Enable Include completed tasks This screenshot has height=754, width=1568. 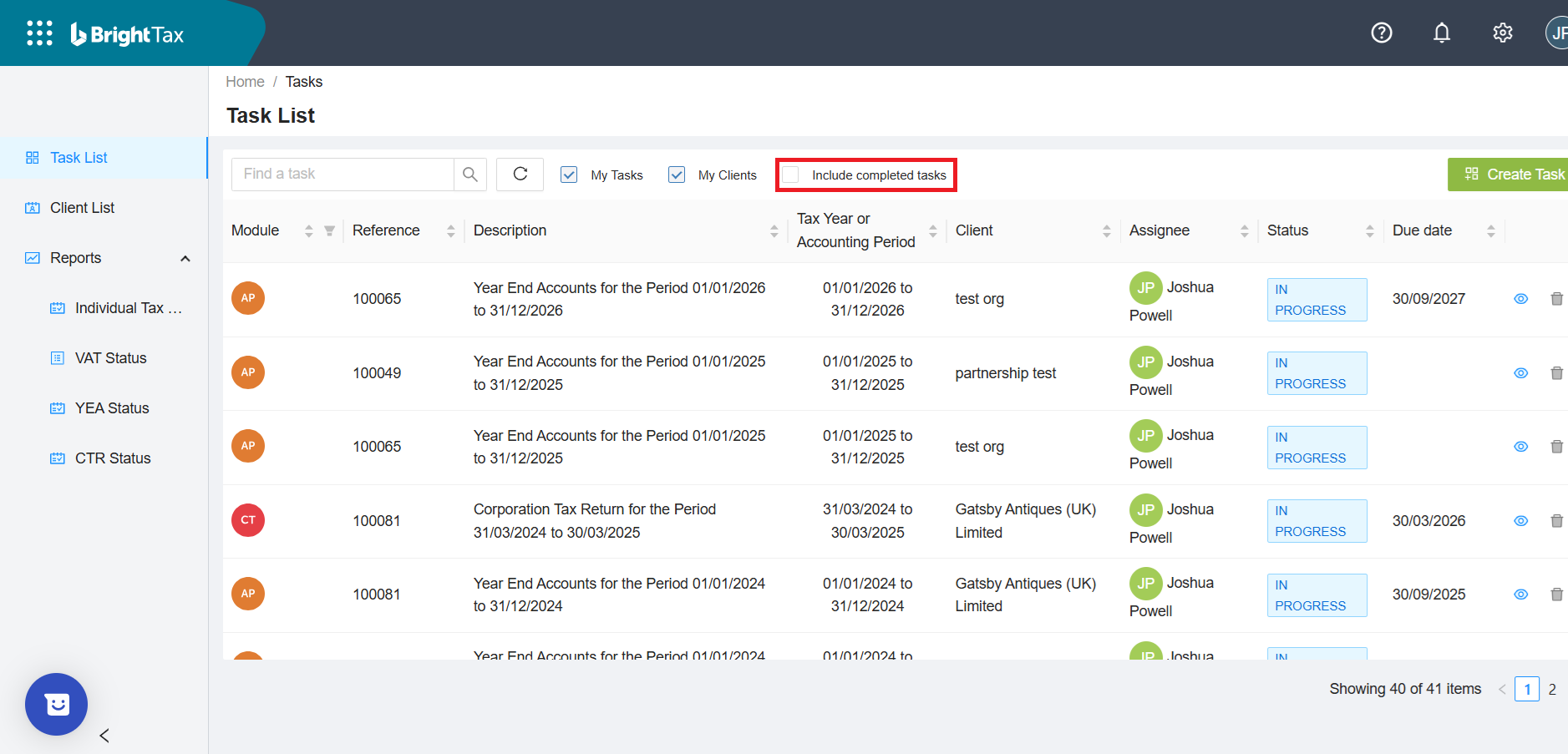click(791, 175)
